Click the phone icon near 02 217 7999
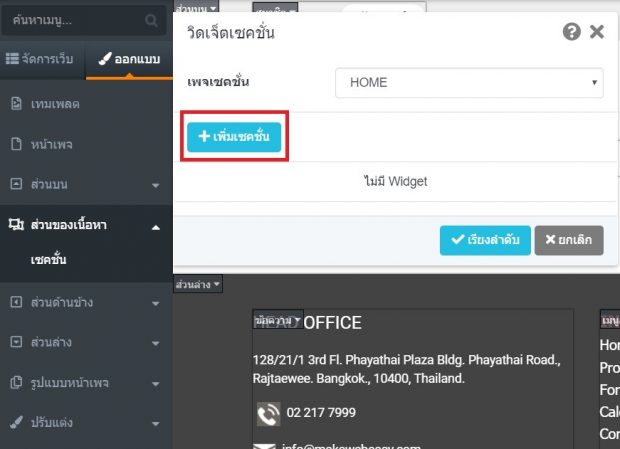The width and height of the screenshot is (620, 449). [x=268, y=414]
